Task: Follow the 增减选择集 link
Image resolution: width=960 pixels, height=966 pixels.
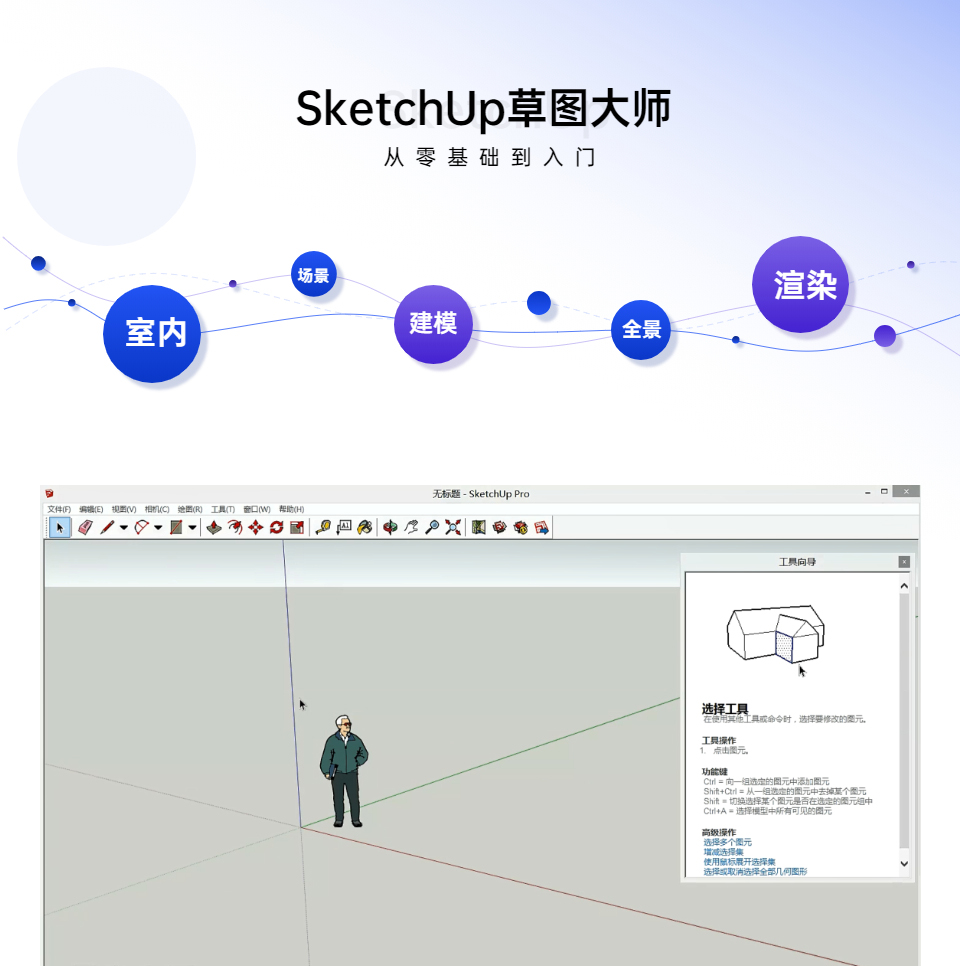Action: (723, 852)
